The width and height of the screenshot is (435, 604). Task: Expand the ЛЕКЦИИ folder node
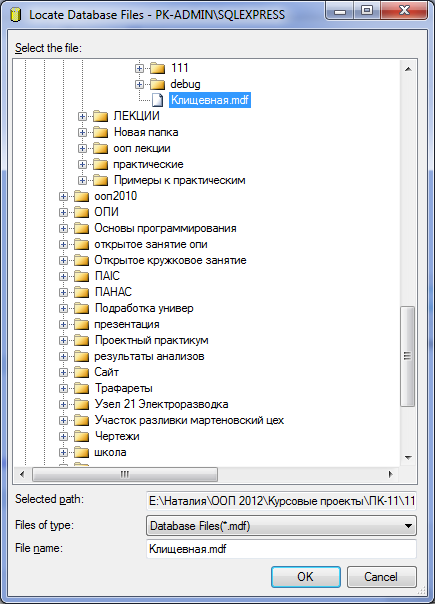coord(82,116)
